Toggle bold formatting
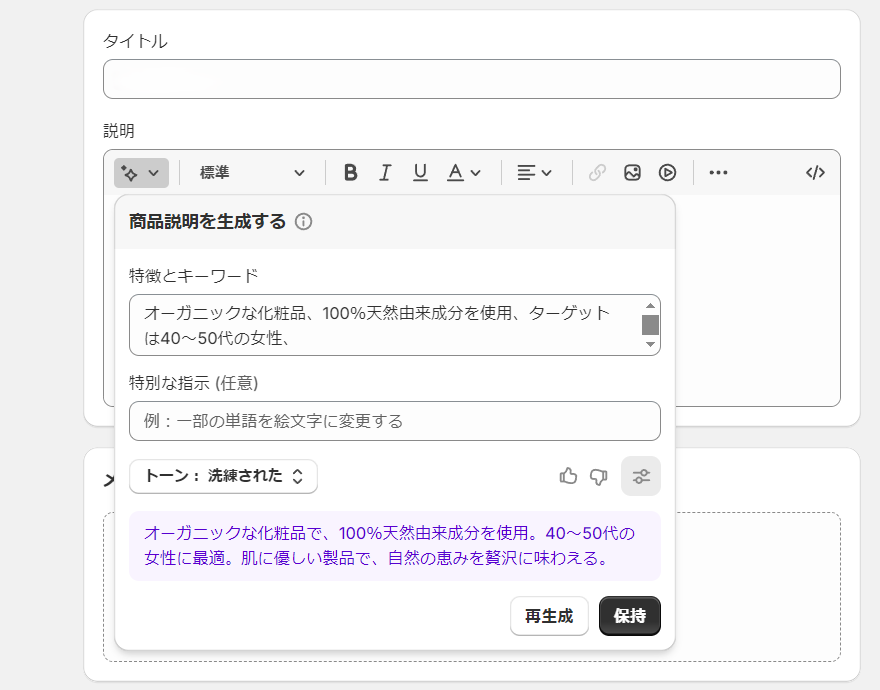The image size is (880, 690). point(351,173)
